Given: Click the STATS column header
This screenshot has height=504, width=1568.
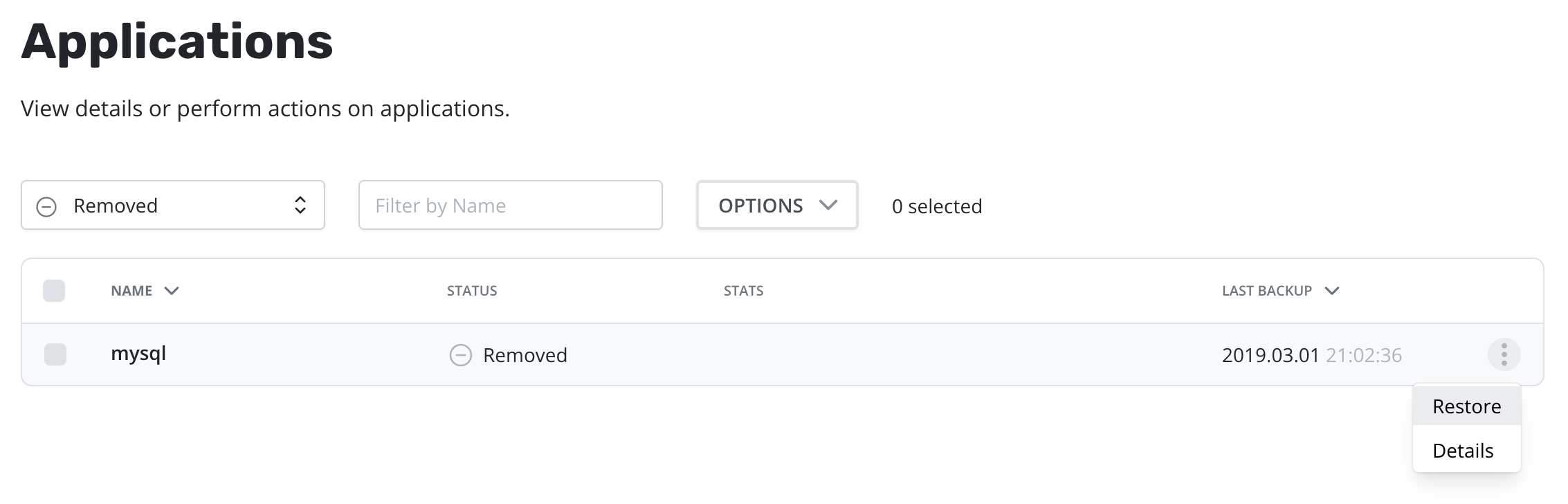Looking at the screenshot, I should (x=744, y=291).
